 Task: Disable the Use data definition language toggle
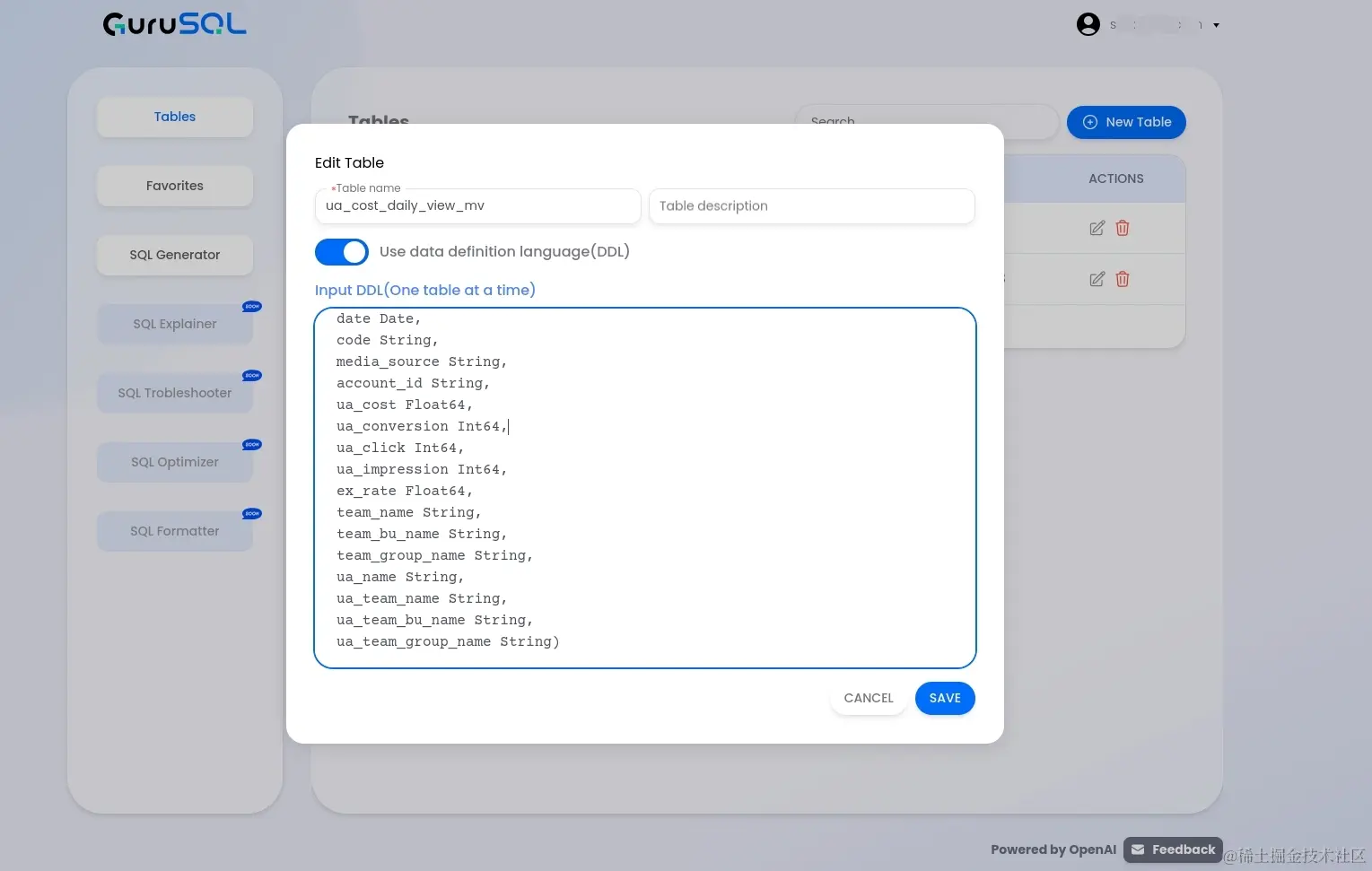(341, 252)
